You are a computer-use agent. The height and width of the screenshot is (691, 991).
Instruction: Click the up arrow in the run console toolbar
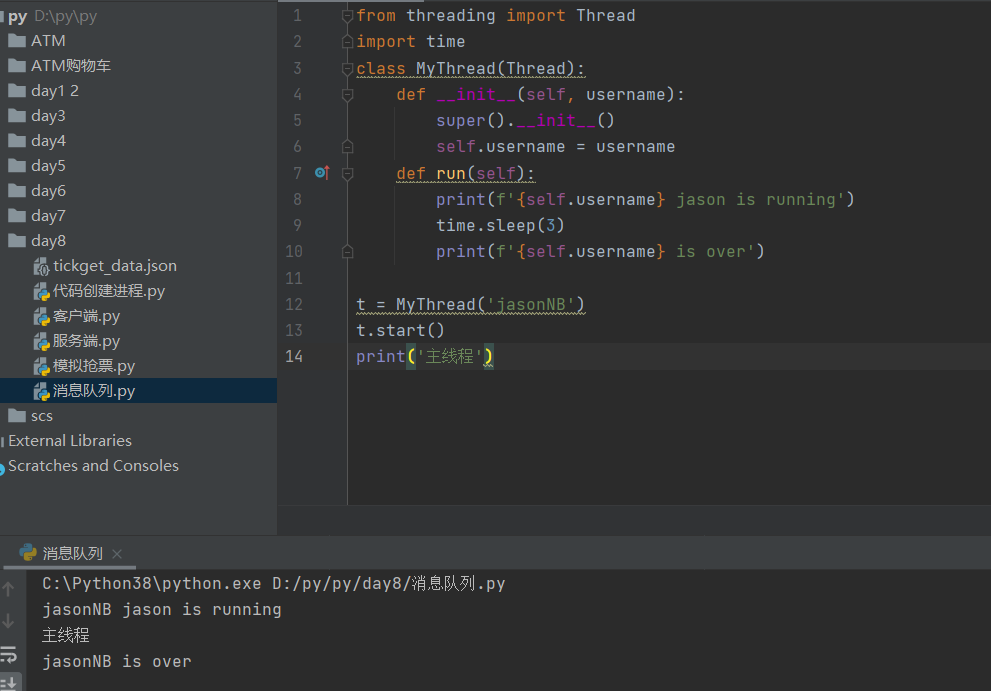(x=9, y=589)
